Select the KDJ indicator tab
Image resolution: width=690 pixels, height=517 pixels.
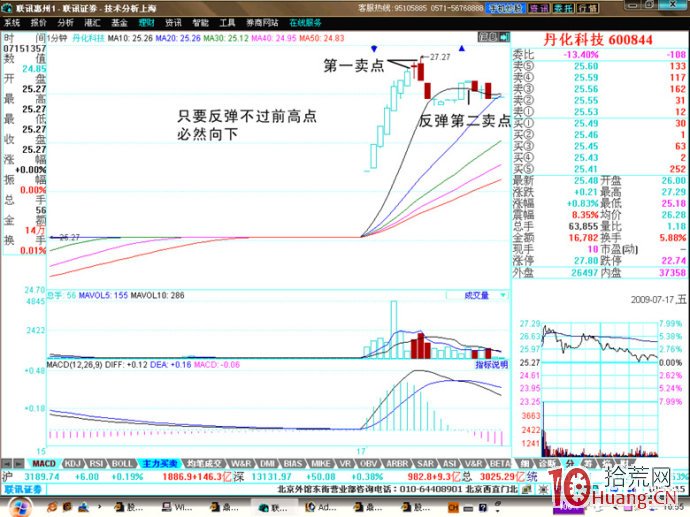click(x=73, y=463)
